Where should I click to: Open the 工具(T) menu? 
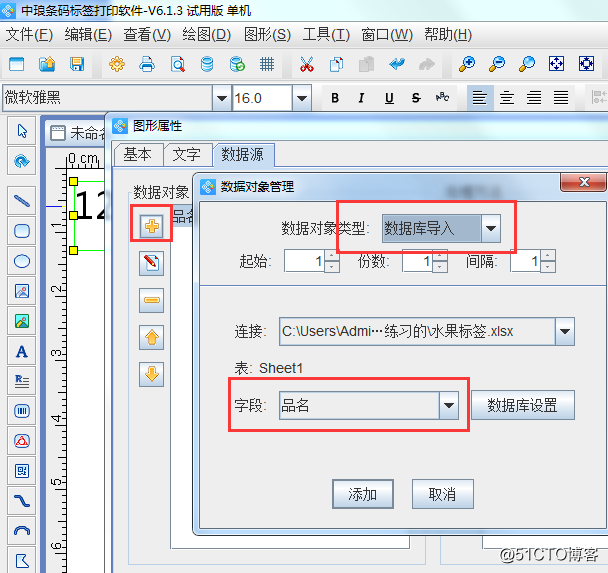point(326,35)
